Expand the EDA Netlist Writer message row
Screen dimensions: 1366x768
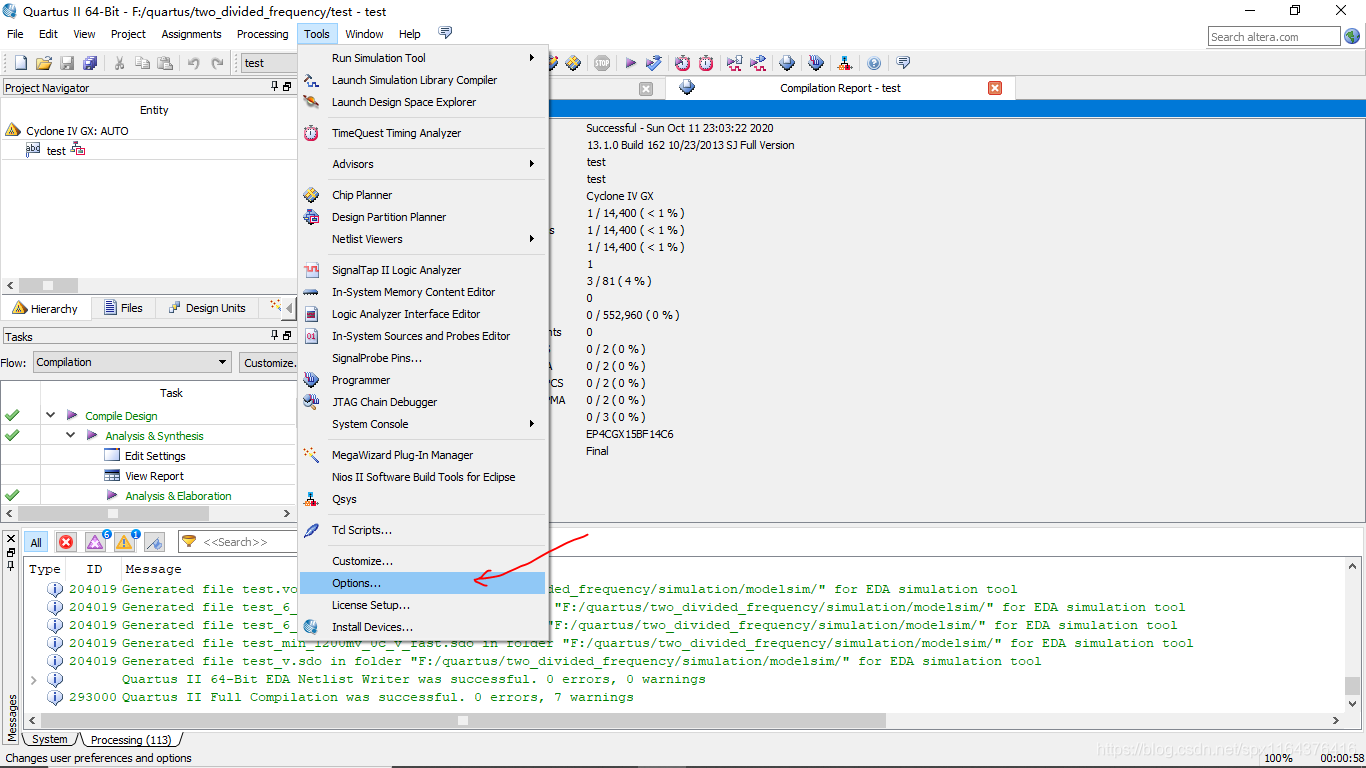pos(35,679)
